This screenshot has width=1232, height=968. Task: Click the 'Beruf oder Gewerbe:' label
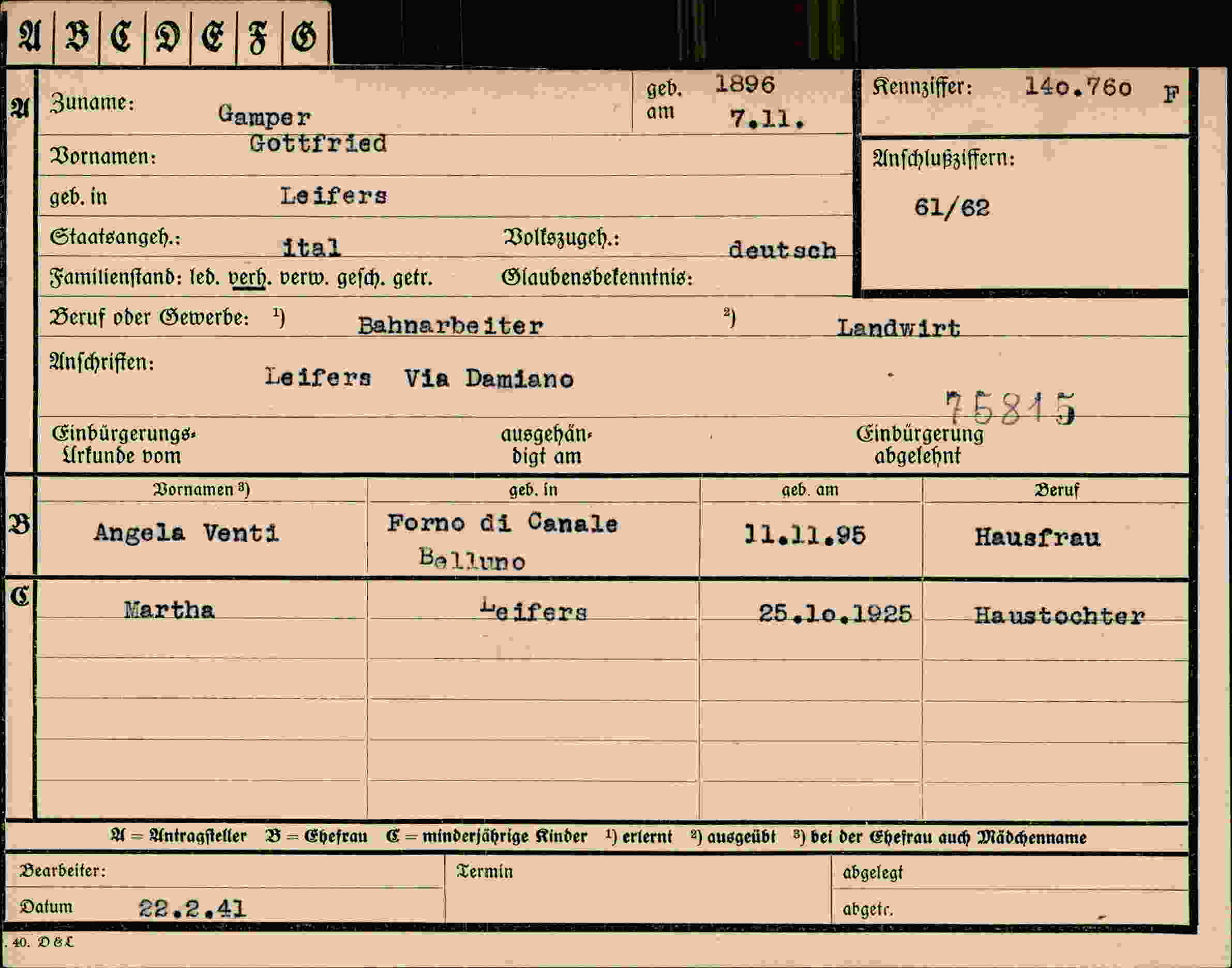click(149, 317)
